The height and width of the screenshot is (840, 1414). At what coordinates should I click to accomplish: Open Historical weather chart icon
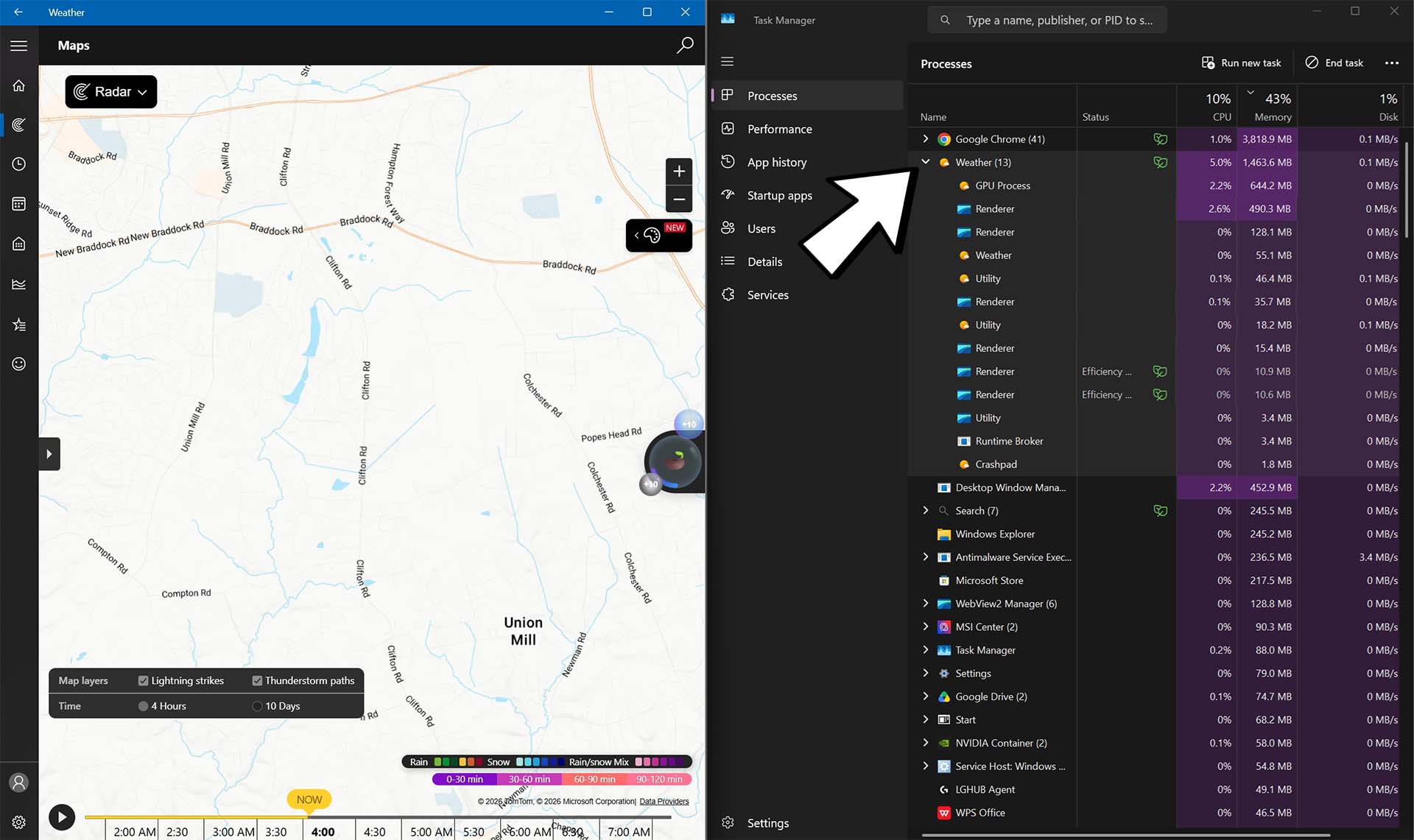(x=19, y=284)
